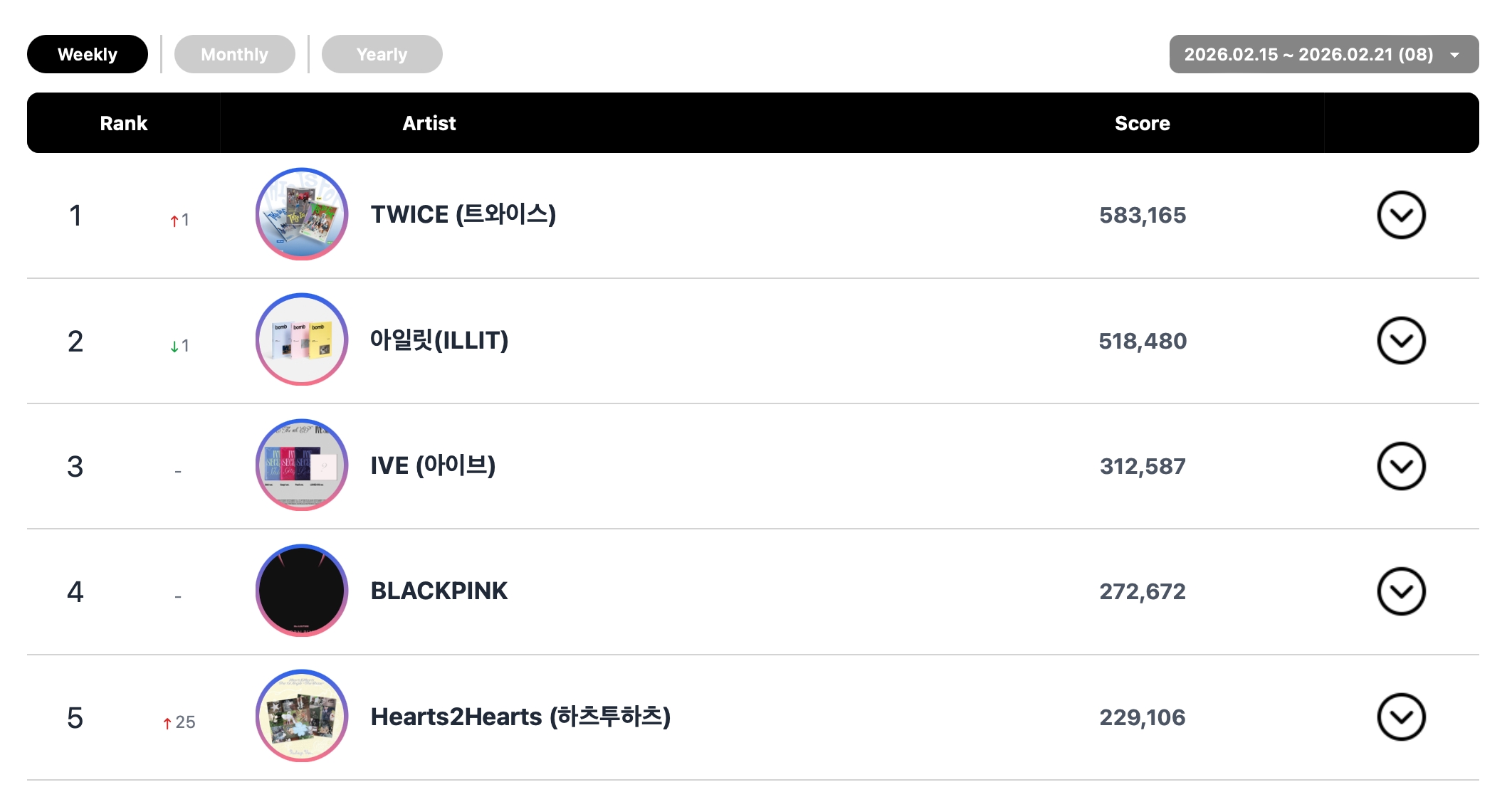Open the 아일릿(ILLIT) artist name
The image size is (1512, 792).
(439, 340)
